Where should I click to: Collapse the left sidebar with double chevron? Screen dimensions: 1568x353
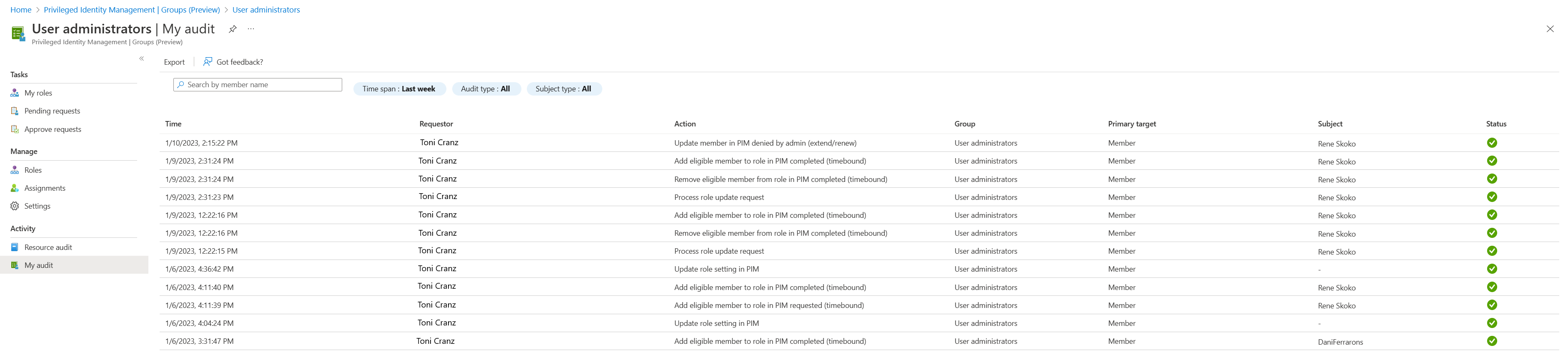pyautogui.click(x=142, y=58)
